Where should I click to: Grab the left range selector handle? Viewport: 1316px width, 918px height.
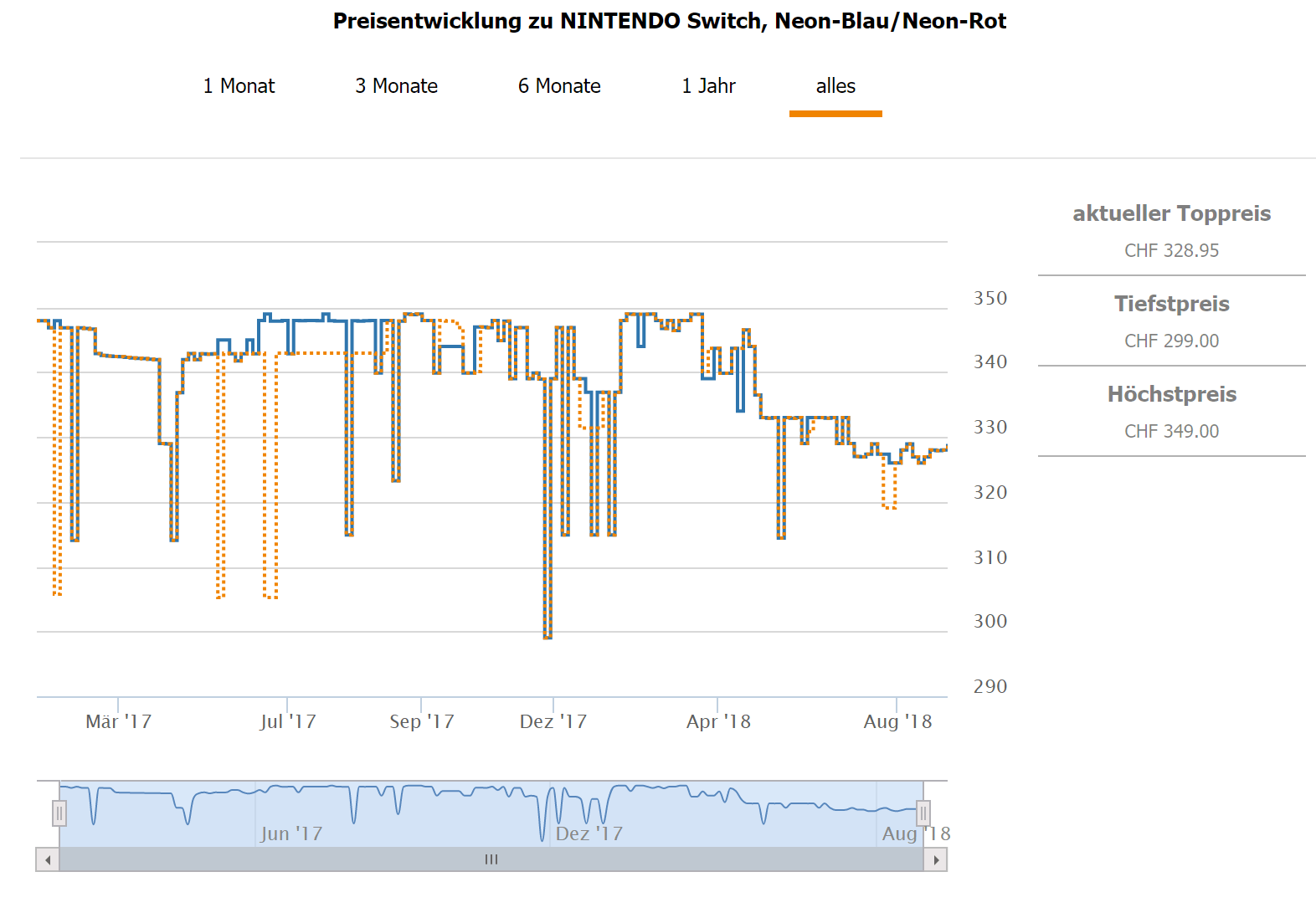(59, 813)
